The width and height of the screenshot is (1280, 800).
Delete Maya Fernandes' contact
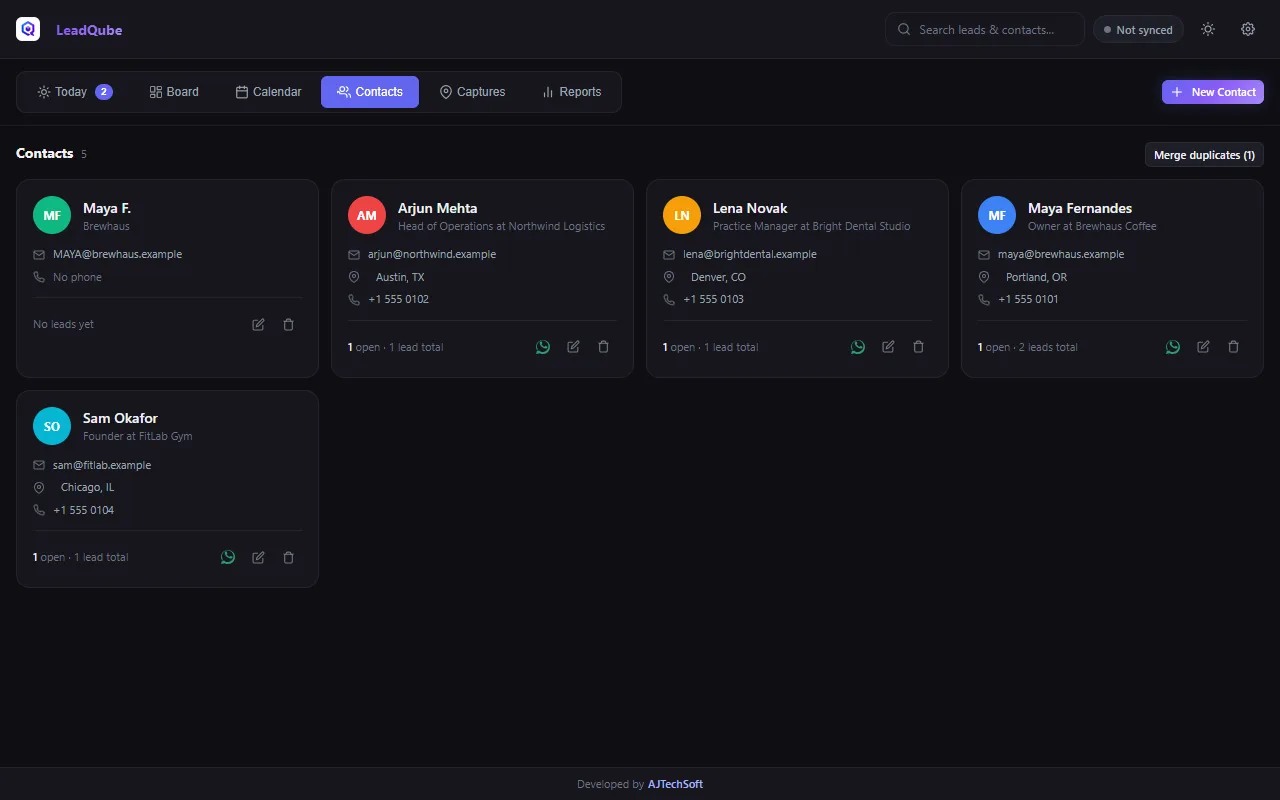coord(1233,347)
